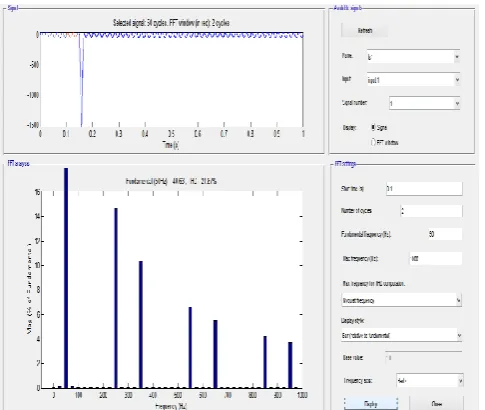
Task: Click the Fundamental THD title above FFT plot
Action: [171, 181]
